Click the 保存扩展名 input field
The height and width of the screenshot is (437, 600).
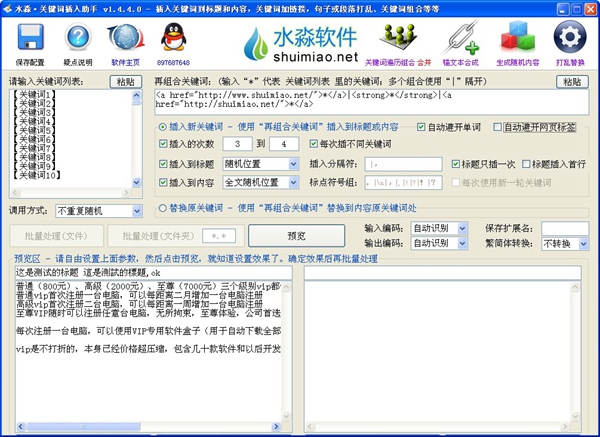(565, 228)
